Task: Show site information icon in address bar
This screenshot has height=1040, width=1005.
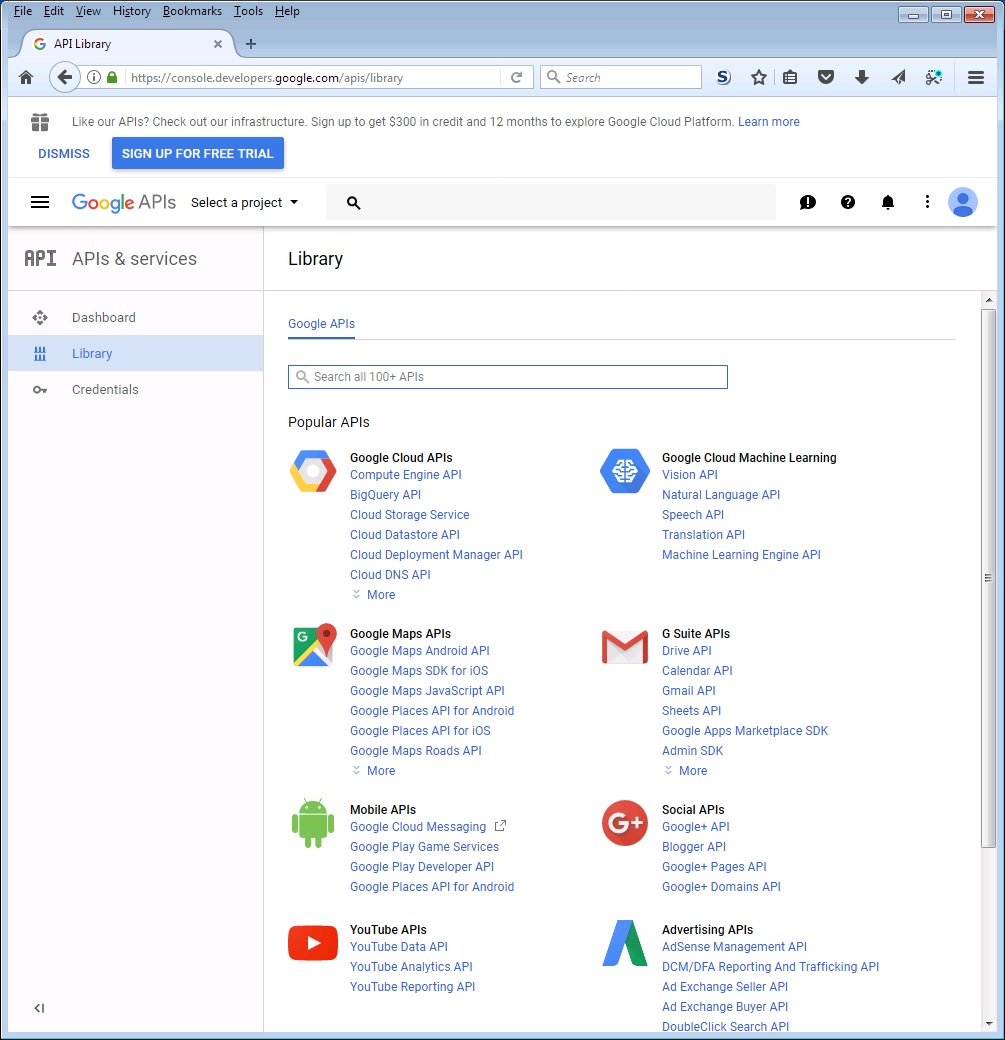Action: coord(94,78)
